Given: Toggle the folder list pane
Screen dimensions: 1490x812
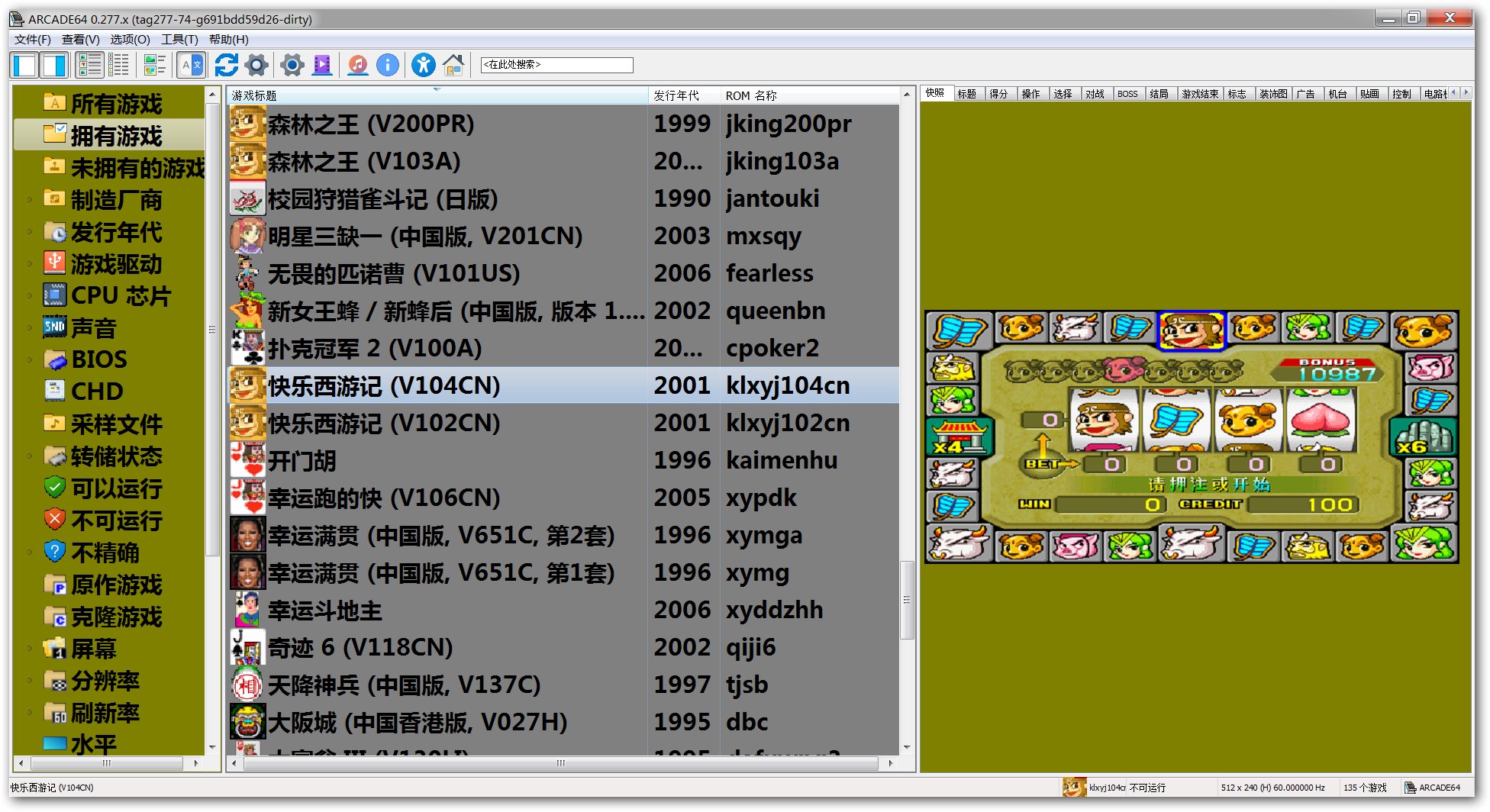Looking at the screenshot, I should click(24, 66).
